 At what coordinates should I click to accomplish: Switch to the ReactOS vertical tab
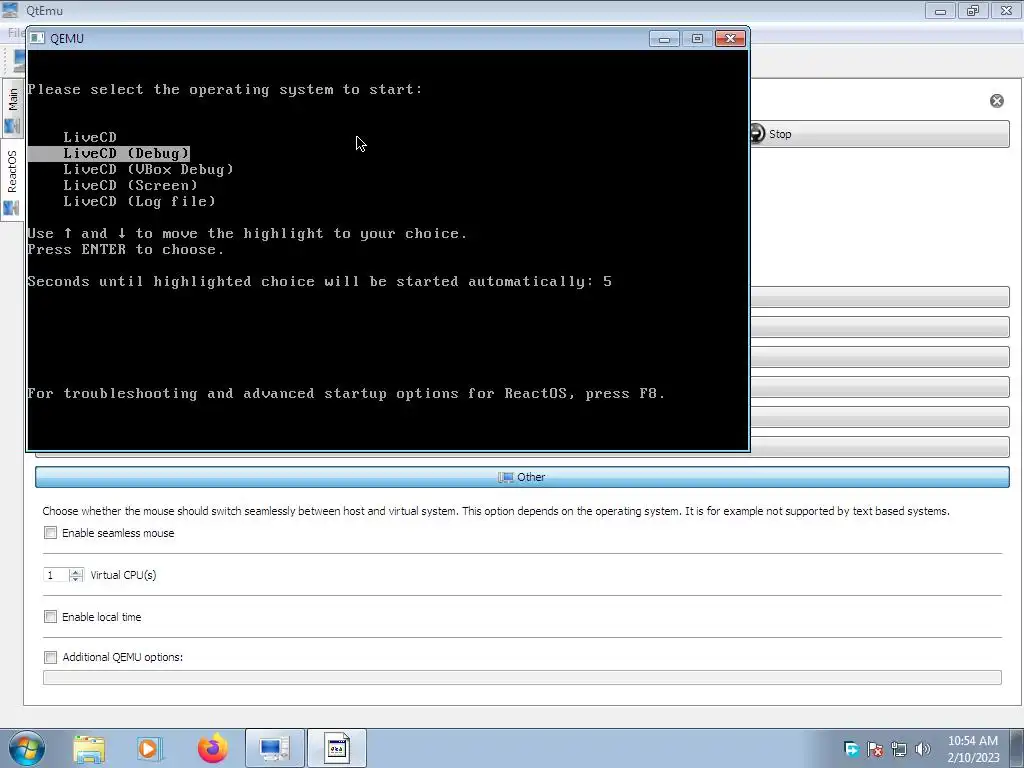pyautogui.click(x=12, y=180)
